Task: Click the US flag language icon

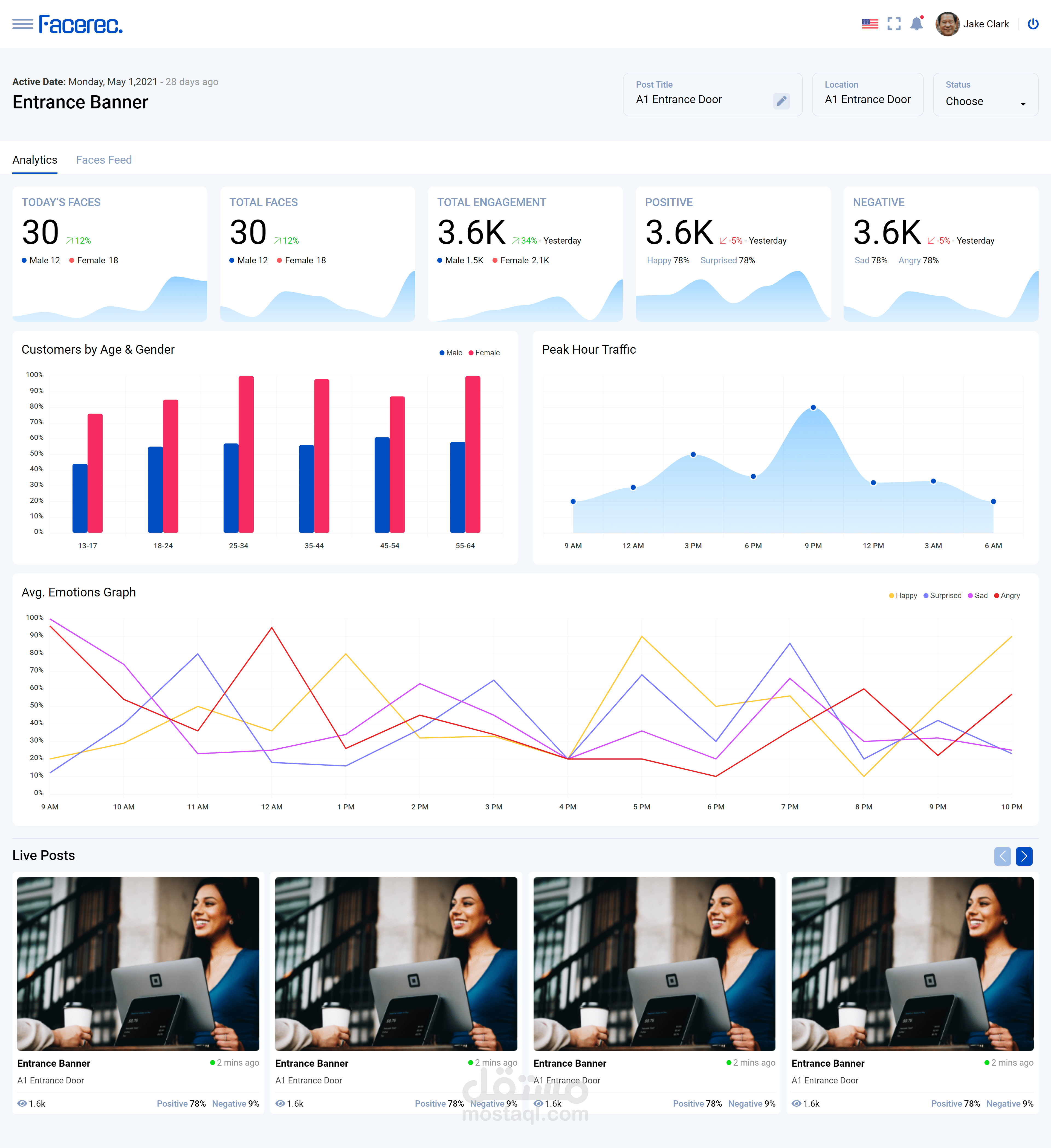Action: 869,24
